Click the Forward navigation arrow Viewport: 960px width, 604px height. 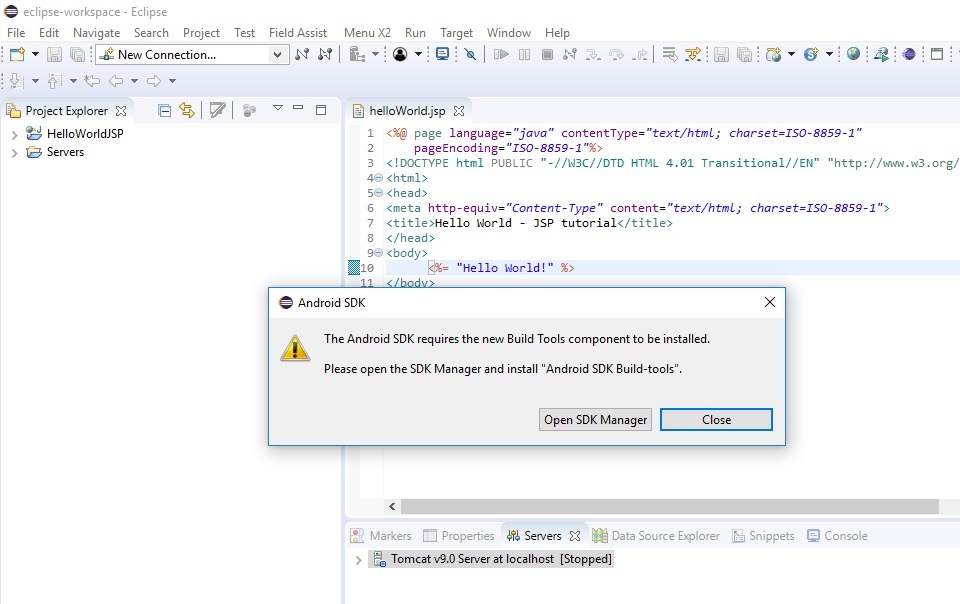(154, 80)
